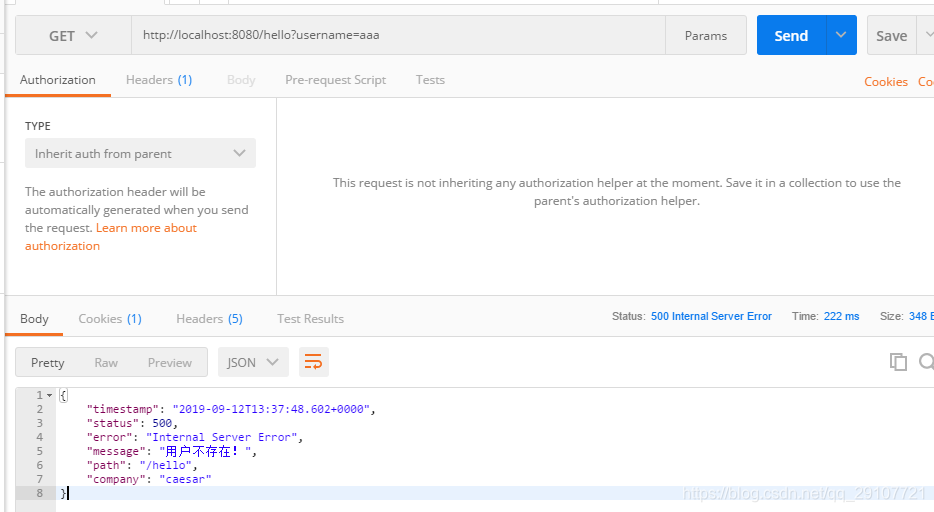The image size is (934, 512).
Task: Open the request Body tab
Action: coord(241,80)
